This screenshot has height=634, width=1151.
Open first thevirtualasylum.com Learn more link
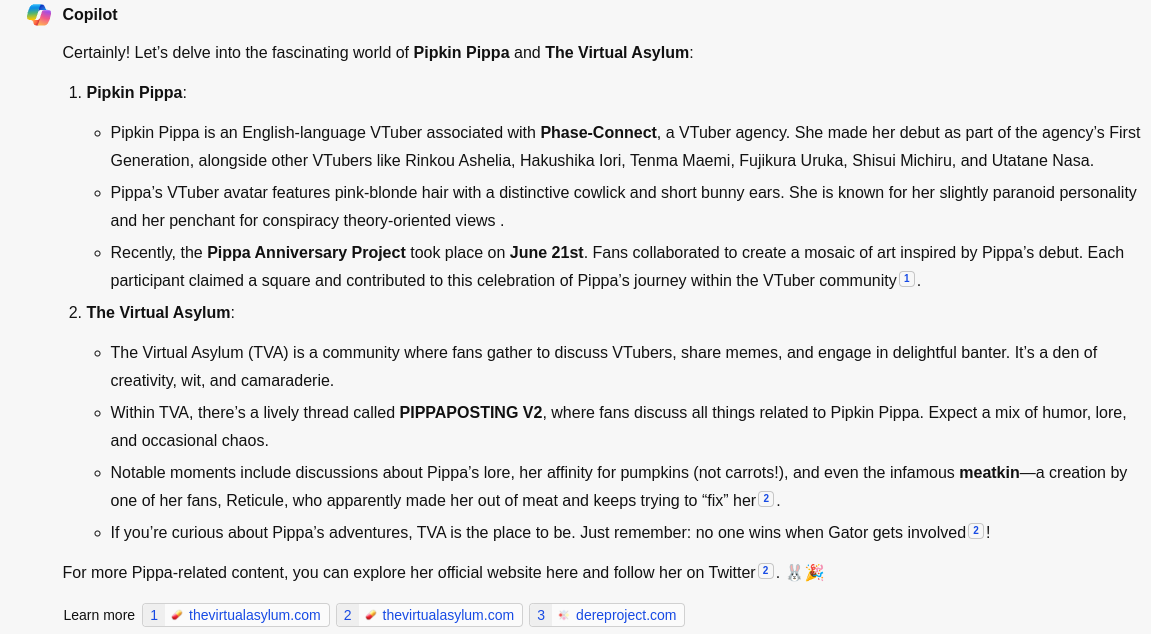pyautogui.click(x=254, y=615)
